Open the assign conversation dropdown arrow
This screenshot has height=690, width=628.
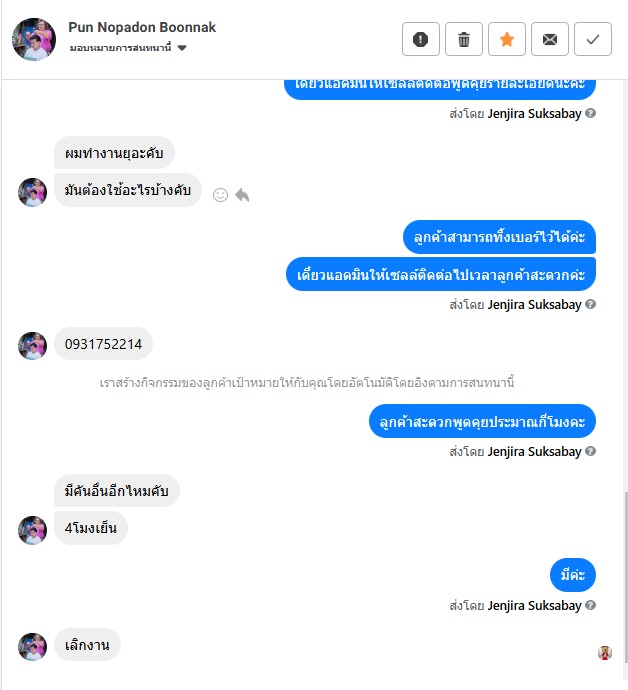pos(182,48)
